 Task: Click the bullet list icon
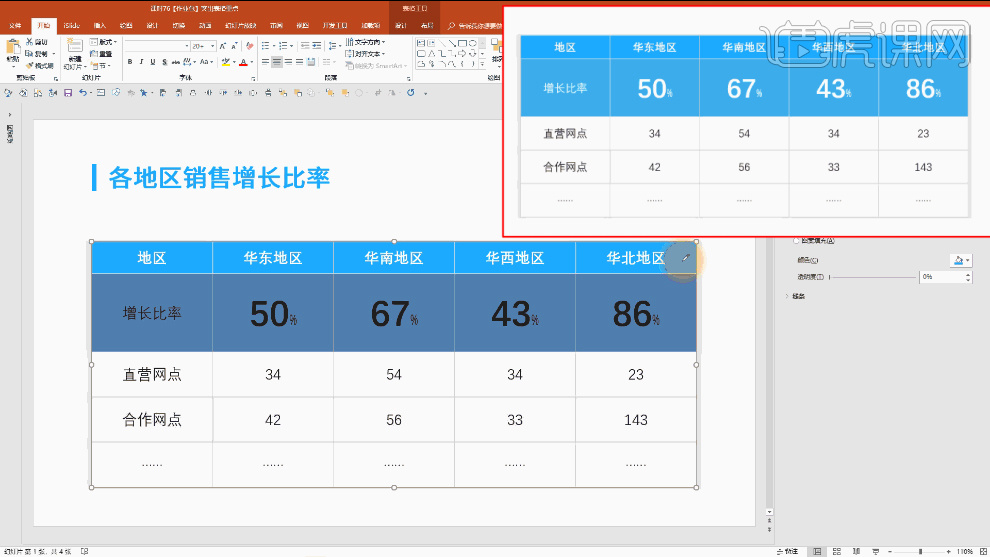tap(264, 45)
